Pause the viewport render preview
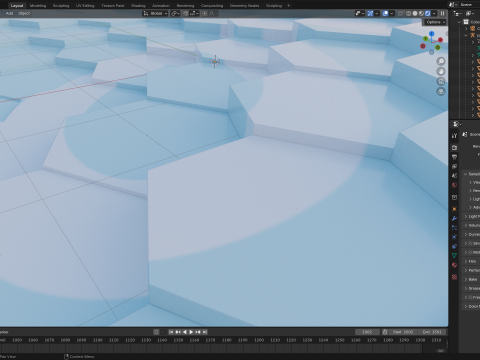The image size is (480, 360). pos(442,13)
